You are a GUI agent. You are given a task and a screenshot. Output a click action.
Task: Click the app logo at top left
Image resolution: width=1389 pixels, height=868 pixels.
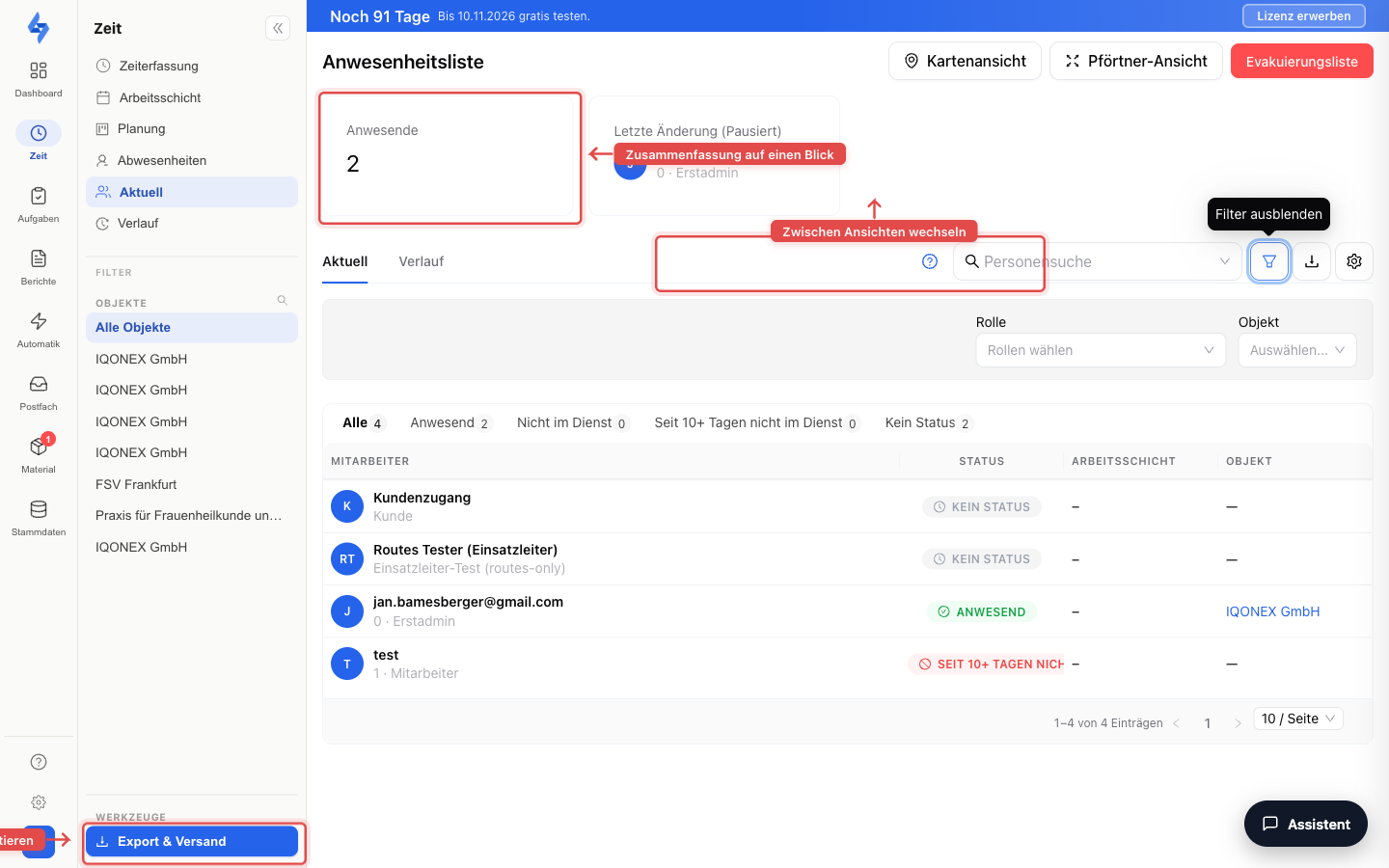point(39,28)
